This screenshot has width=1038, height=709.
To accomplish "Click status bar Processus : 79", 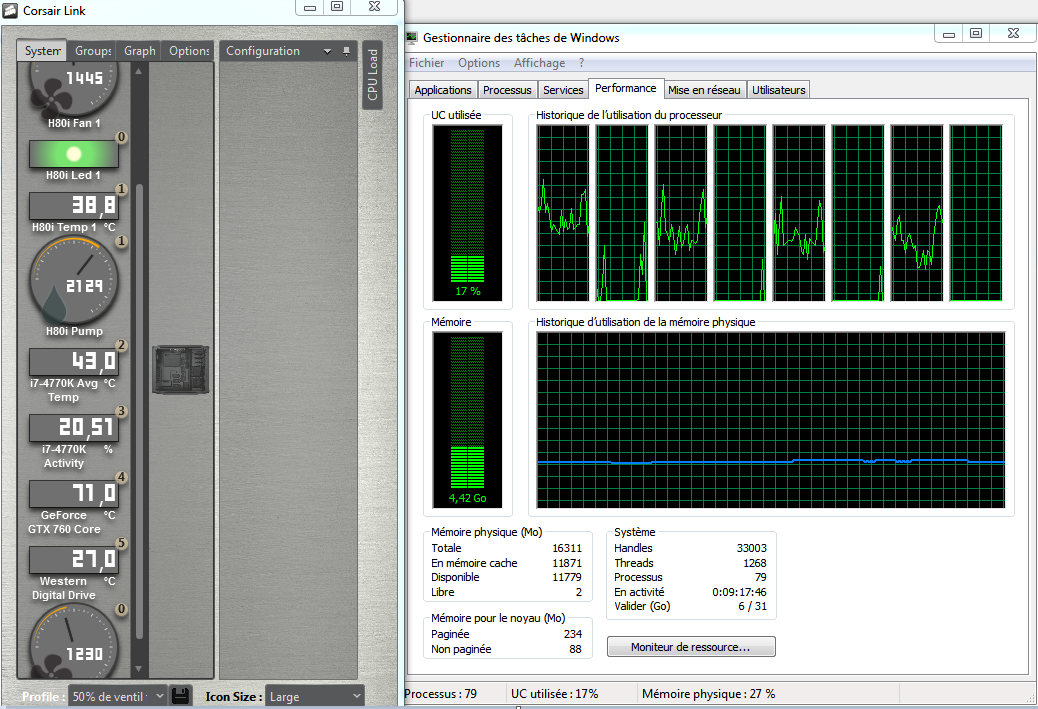I will [440, 694].
